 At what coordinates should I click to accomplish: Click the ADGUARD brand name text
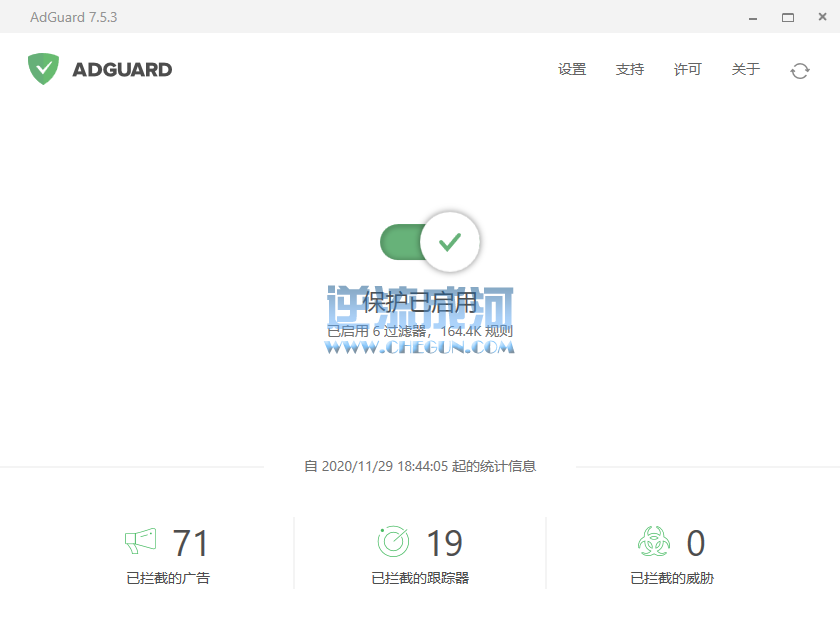[122, 70]
